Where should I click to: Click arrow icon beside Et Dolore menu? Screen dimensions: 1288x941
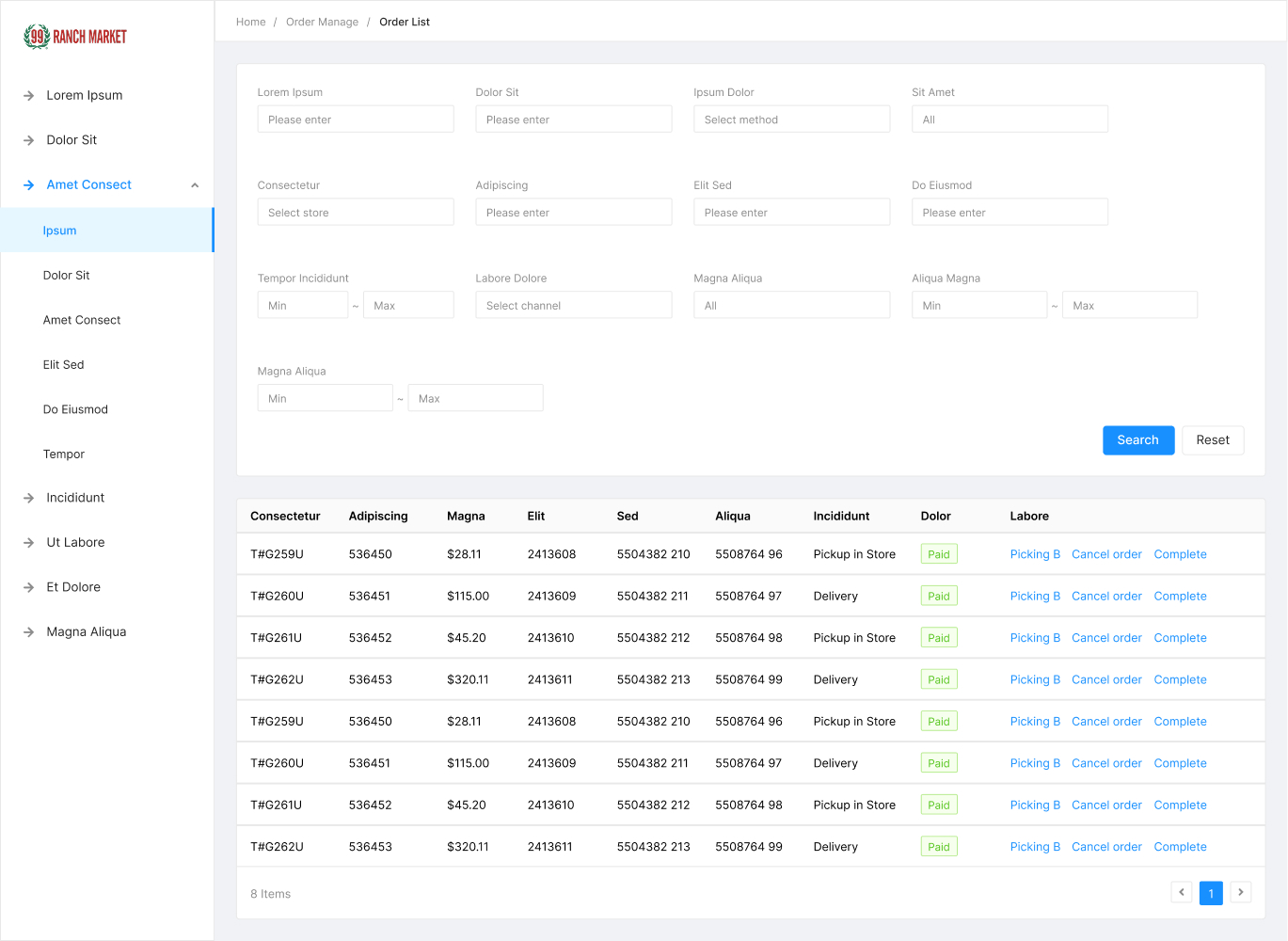tap(28, 587)
